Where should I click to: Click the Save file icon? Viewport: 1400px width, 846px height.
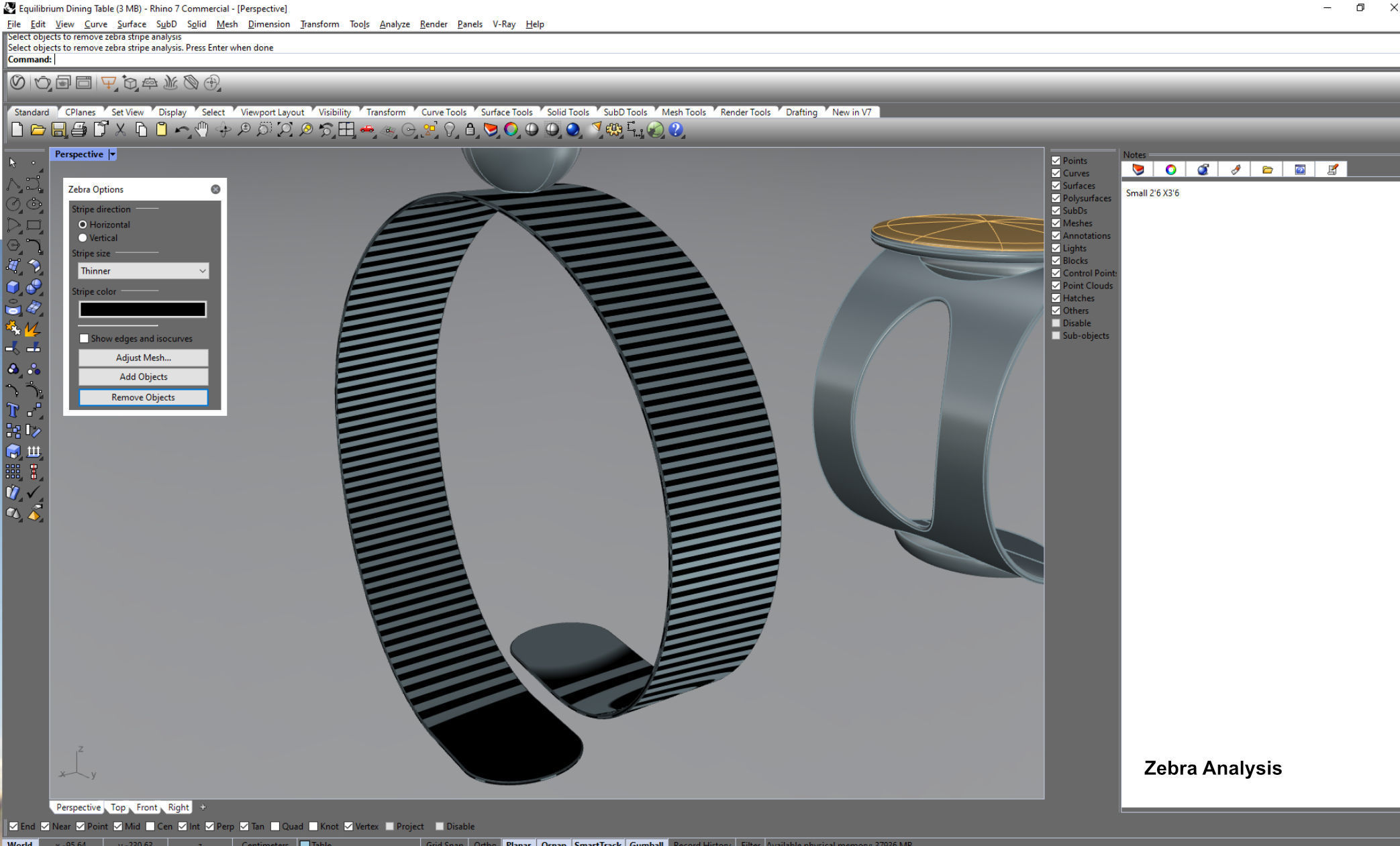pos(58,130)
